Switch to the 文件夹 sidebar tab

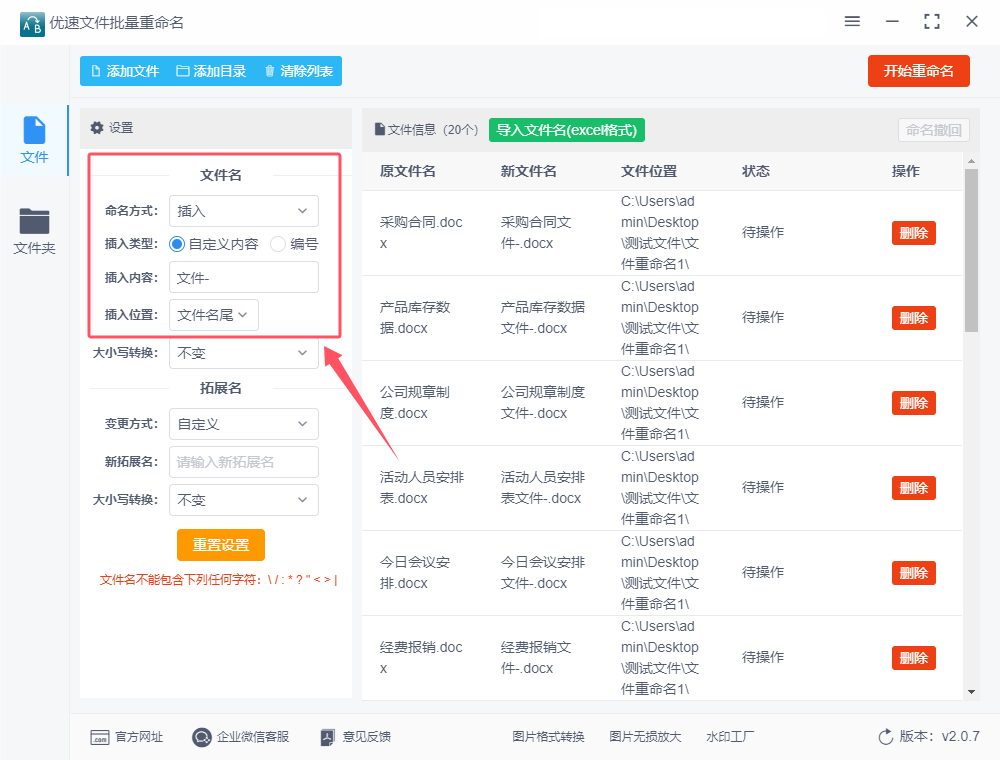[x=34, y=231]
